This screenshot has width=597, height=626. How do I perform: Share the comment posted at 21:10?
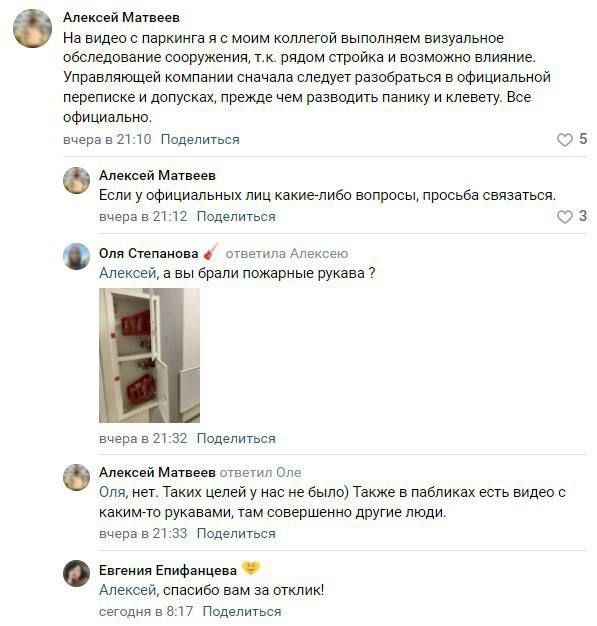(200, 140)
